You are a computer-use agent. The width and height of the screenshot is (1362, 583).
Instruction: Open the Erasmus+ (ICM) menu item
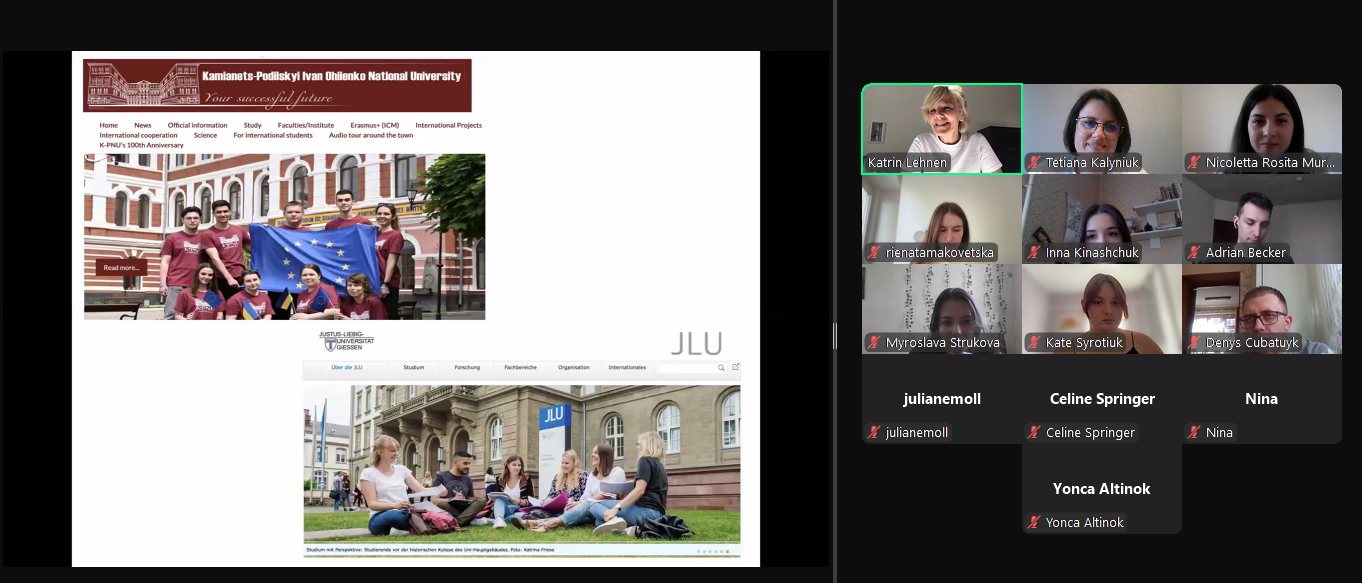(x=375, y=125)
